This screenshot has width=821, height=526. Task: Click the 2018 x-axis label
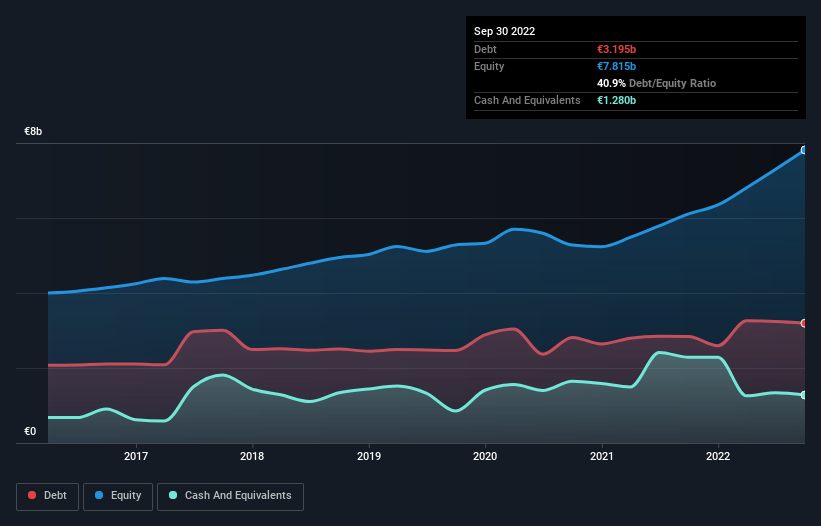point(252,456)
